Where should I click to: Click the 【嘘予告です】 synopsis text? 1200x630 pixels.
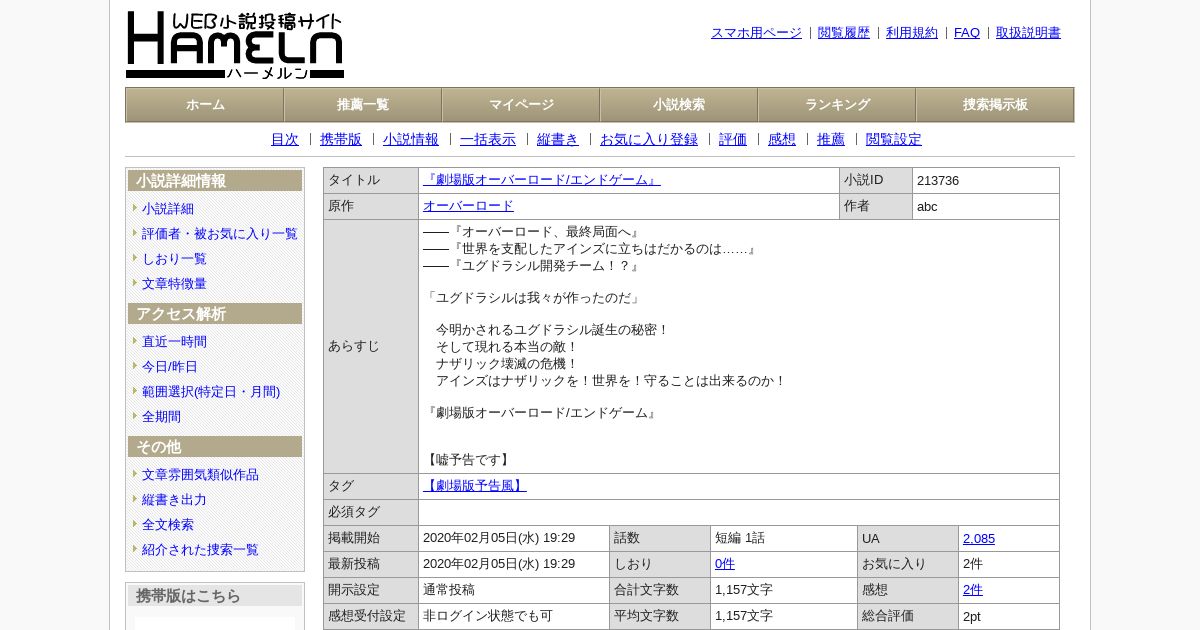[468, 460]
